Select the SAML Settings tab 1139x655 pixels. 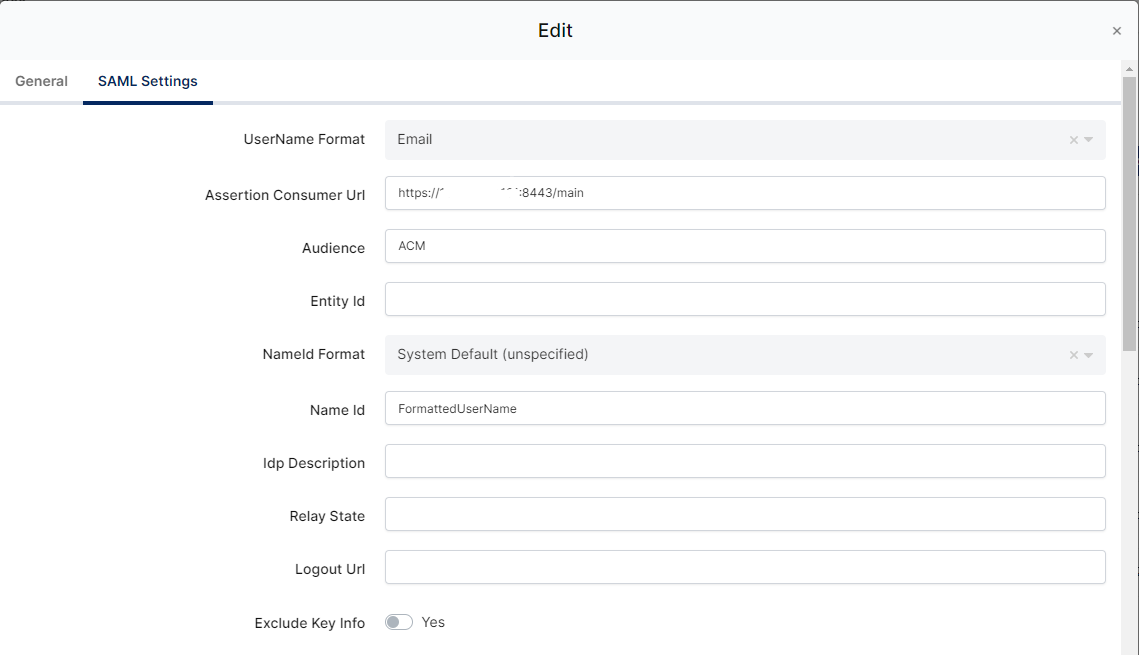click(x=147, y=81)
